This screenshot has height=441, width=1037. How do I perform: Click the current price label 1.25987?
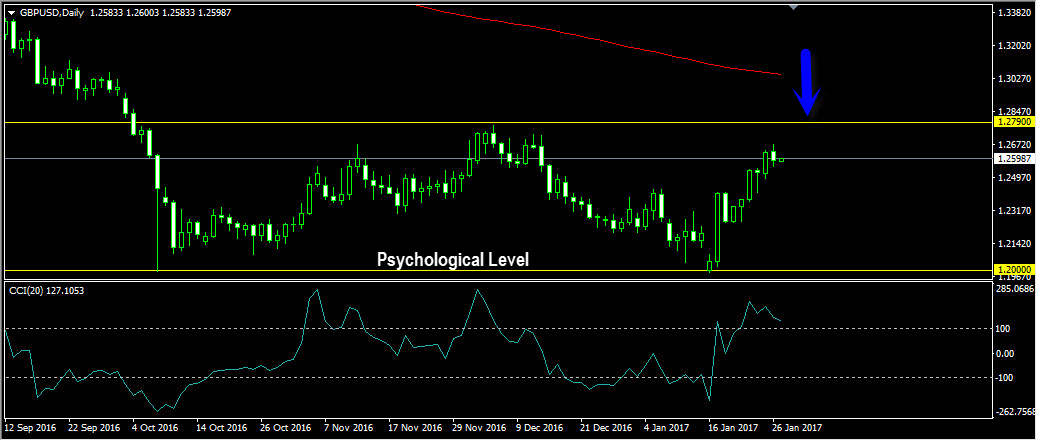coord(1014,159)
